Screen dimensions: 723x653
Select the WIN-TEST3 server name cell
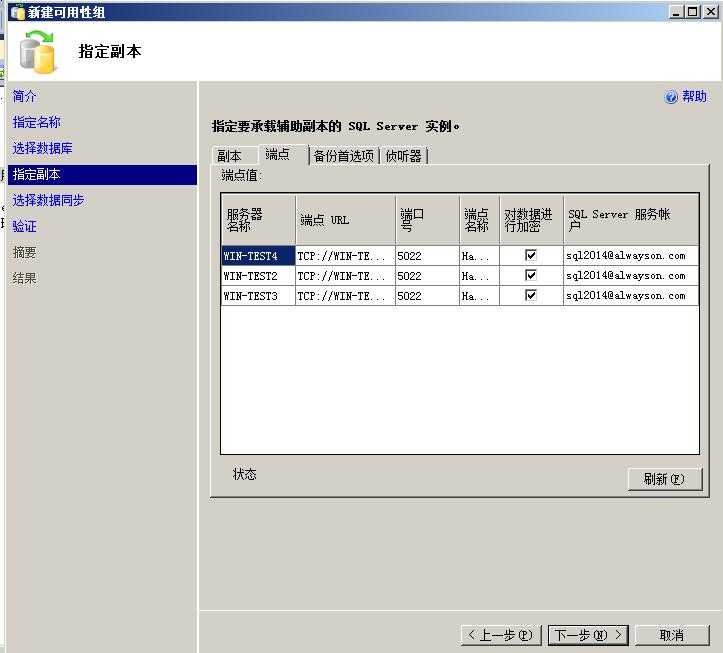[x=258, y=296]
